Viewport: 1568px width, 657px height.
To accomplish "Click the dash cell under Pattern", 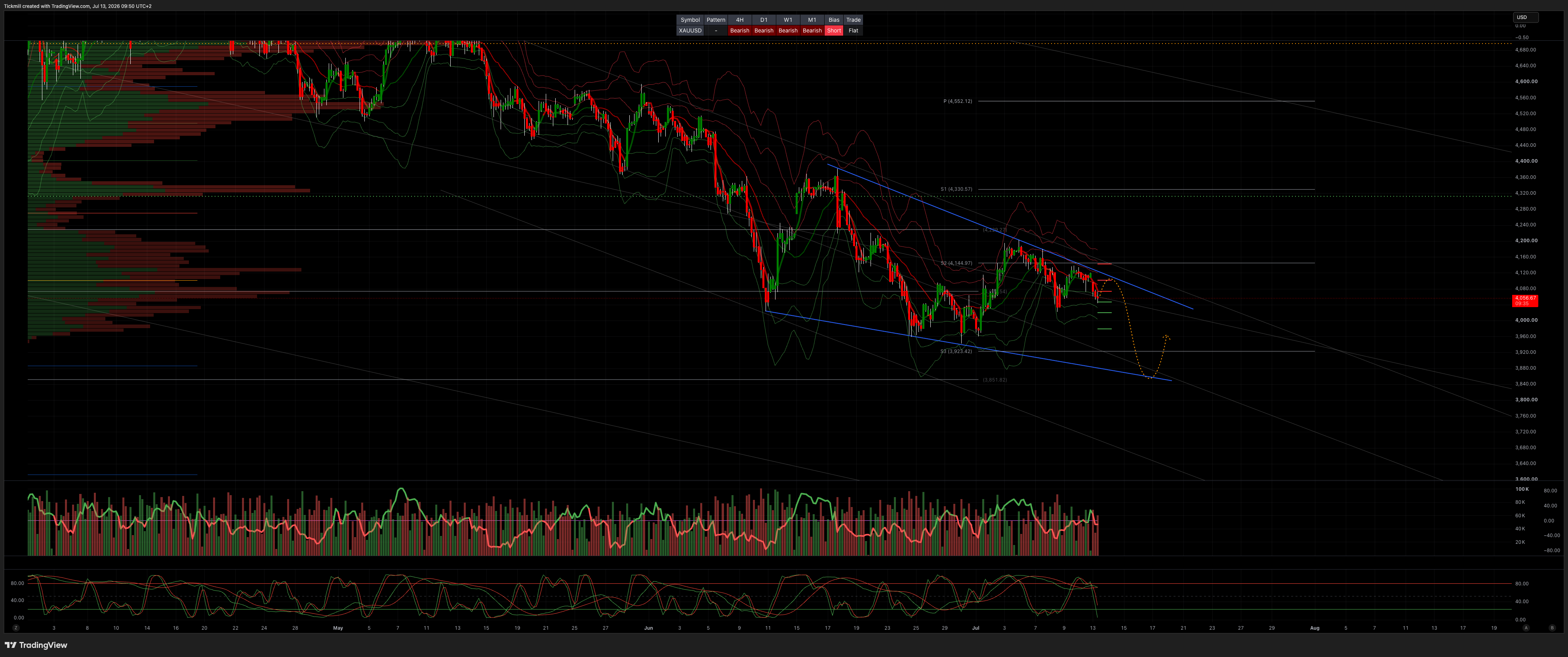I will point(716,30).
